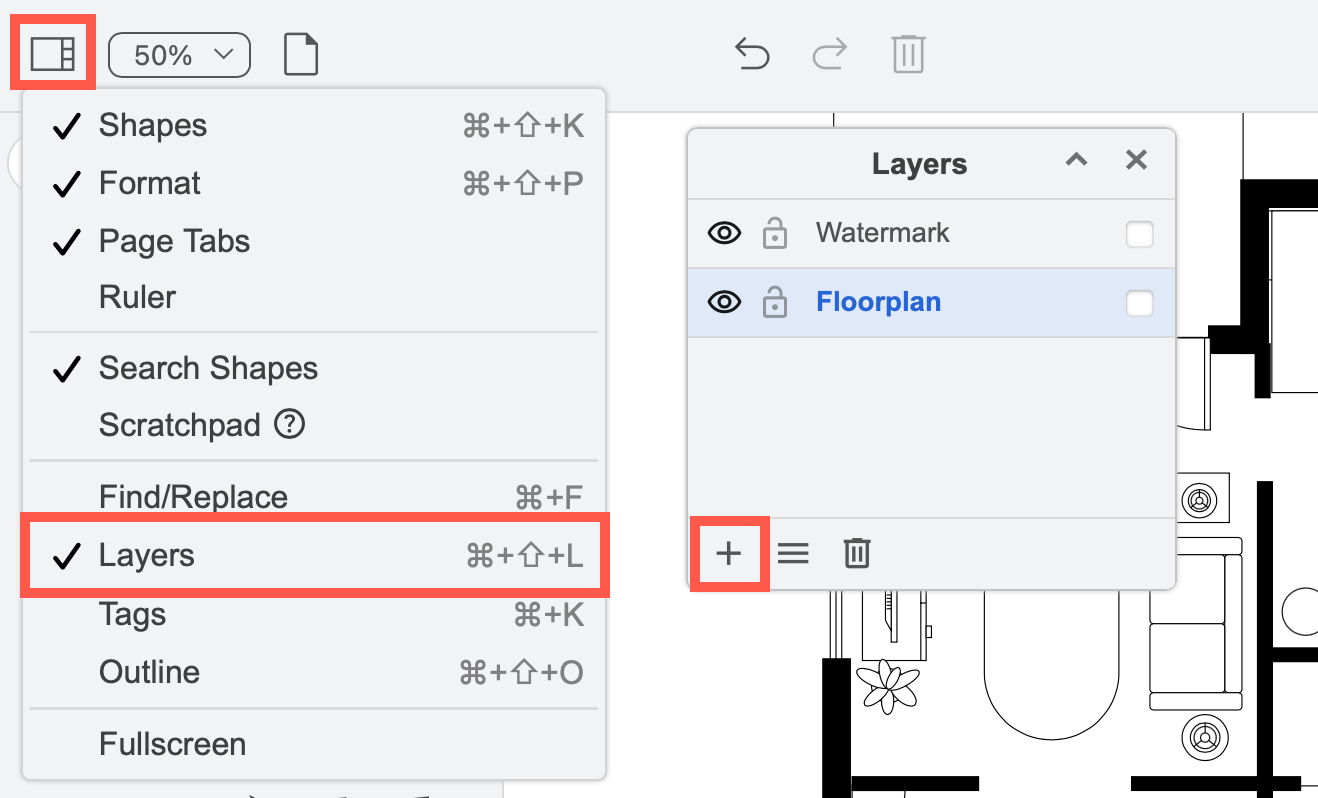
Task: Open the 50% zoom dropdown
Action: (x=179, y=54)
